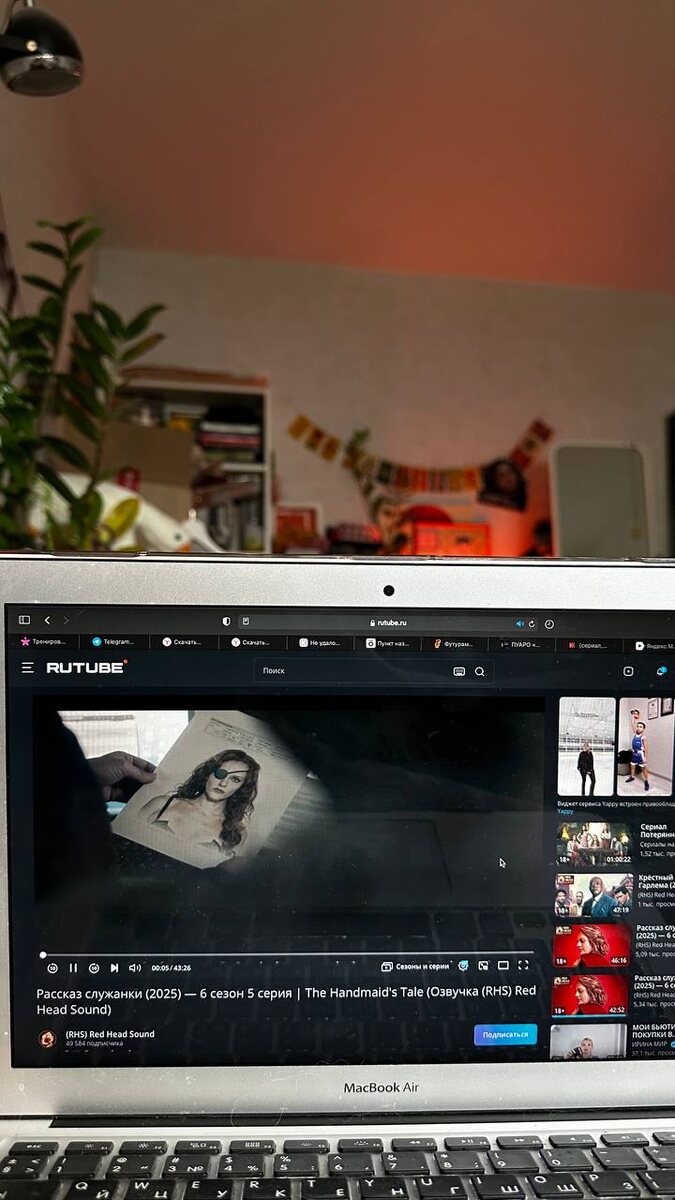This screenshot has width=675, height=1200.
Task: Switch to the first Скачать tab
Action: [x=182, y=642]
